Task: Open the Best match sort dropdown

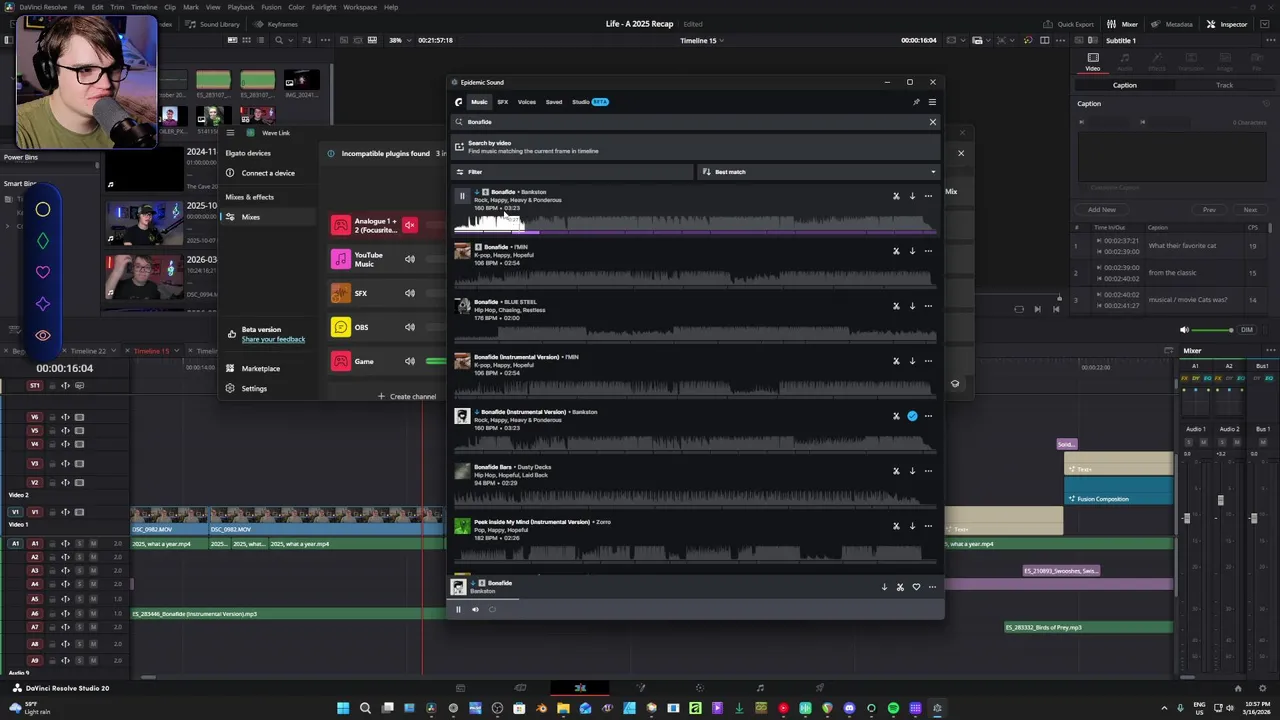Action: pyautogui.click(x=819, y=172)
